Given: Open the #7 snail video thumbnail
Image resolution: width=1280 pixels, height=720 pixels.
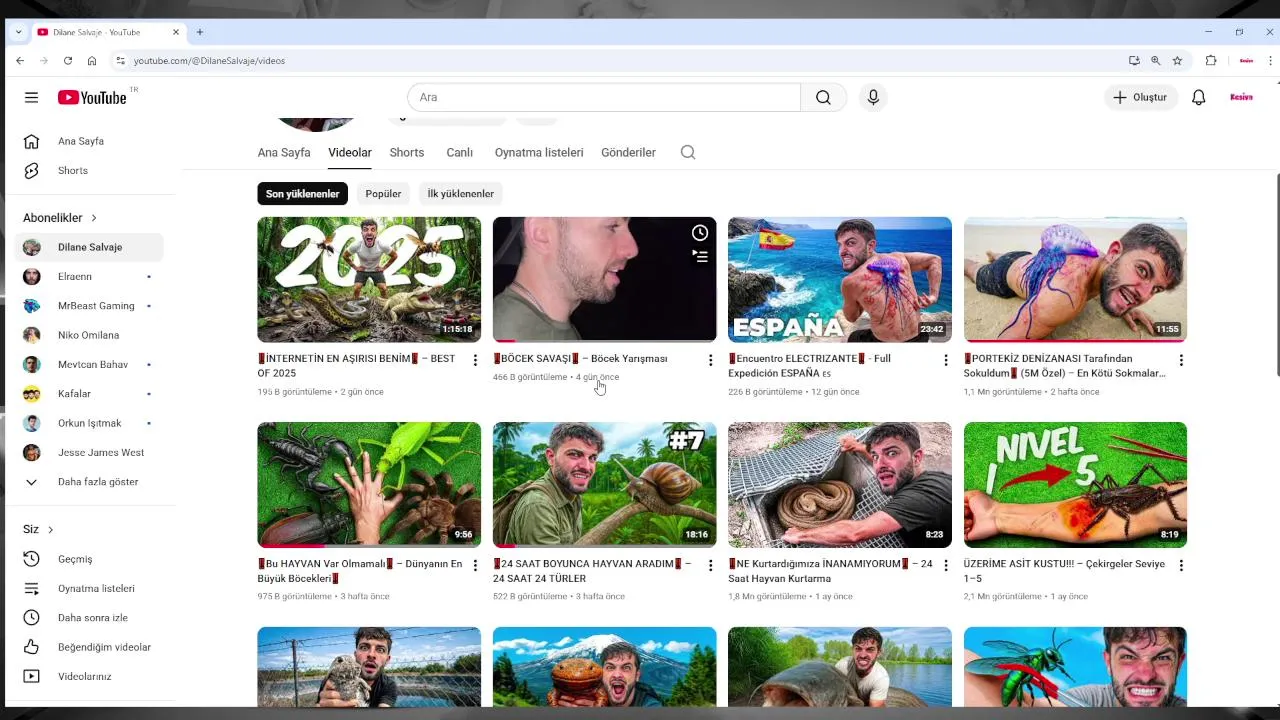Looking at the screenshot, I should [x=604, y=484].
